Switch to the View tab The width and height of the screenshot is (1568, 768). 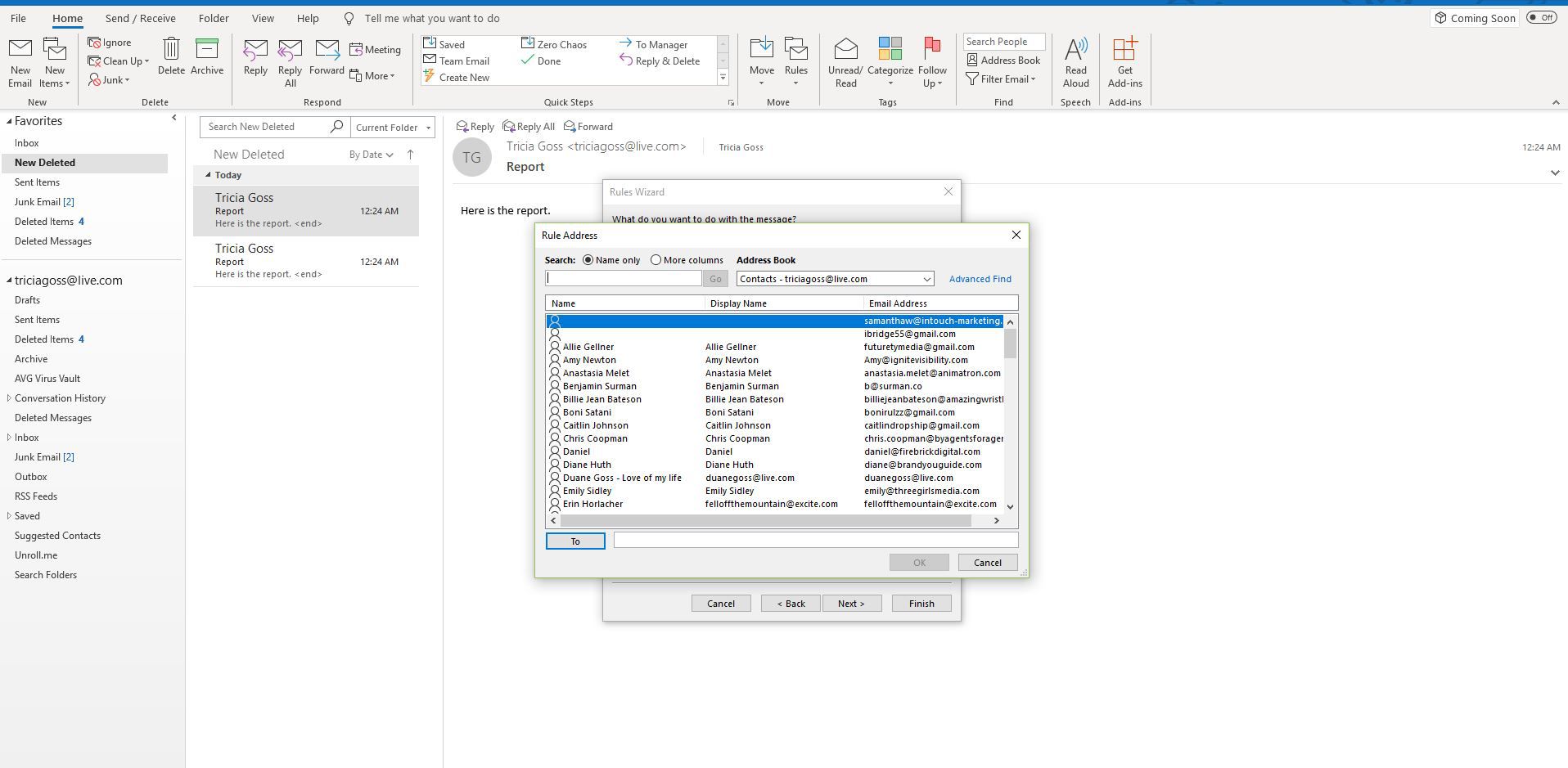point(263,18)
